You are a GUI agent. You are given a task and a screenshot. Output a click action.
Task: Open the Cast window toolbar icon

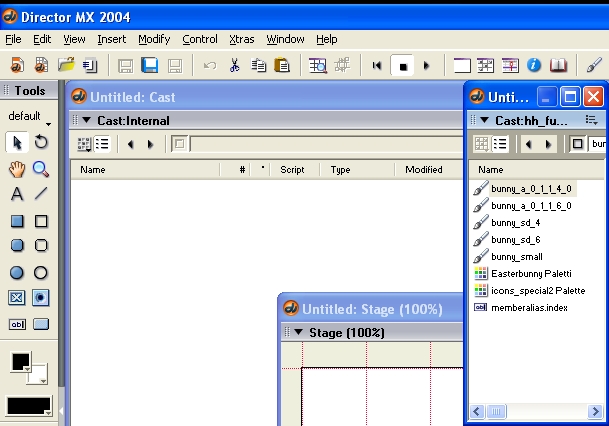(485, 65)
